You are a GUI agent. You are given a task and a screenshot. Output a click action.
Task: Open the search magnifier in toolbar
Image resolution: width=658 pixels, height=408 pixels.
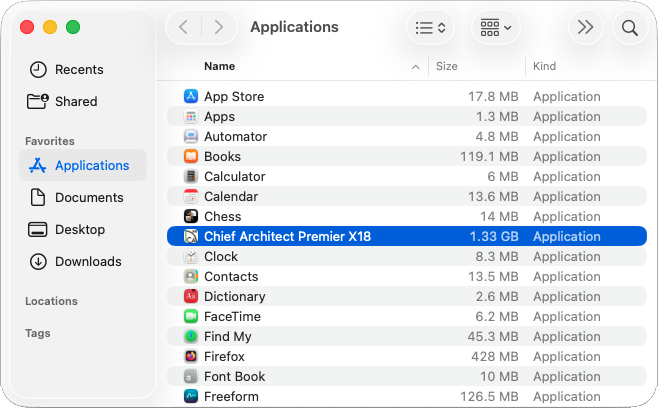pos(630,28)
